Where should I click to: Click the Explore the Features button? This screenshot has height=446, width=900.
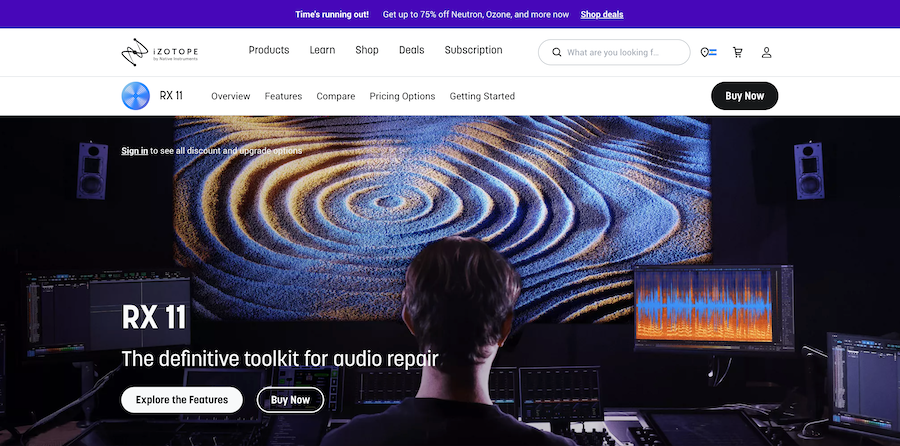tap(182, 400)
